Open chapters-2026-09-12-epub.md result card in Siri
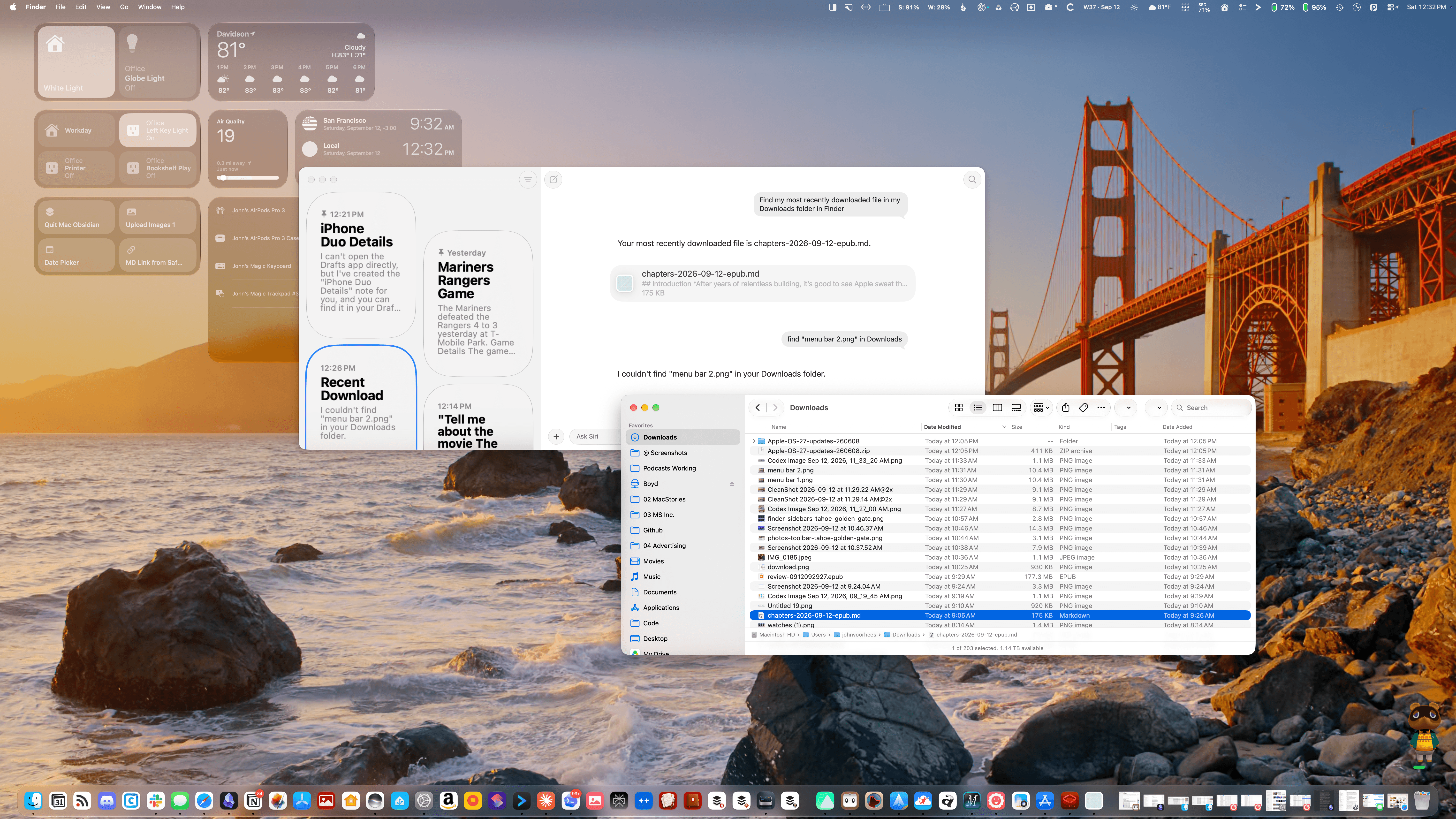The height and width of the screenshot is (819, 1456). [762, 283]
